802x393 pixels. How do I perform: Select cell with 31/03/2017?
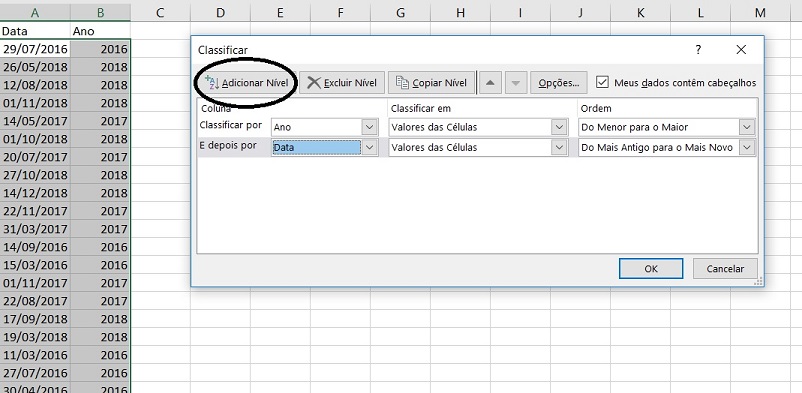[x=35, y=229]
